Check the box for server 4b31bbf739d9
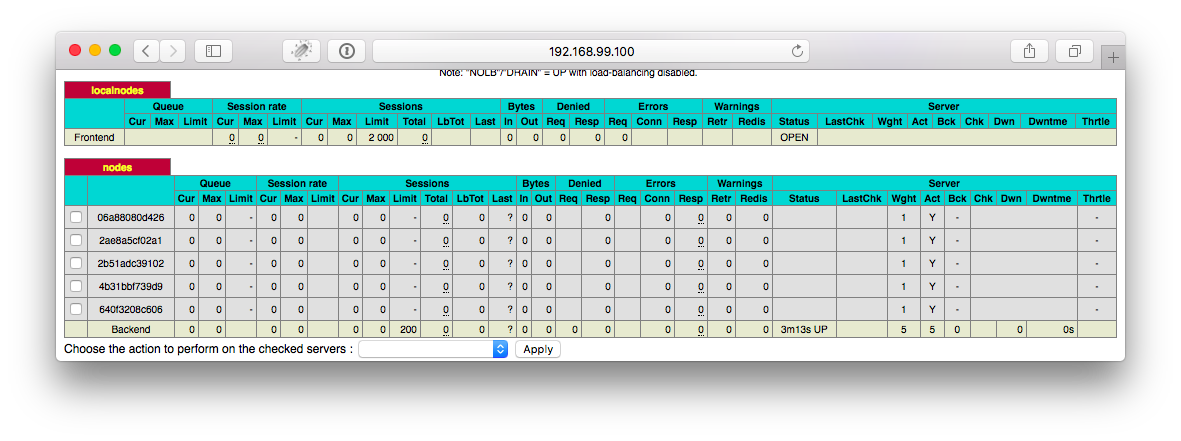This screenshot has height=441, width=1181. [x=76, y=286]
